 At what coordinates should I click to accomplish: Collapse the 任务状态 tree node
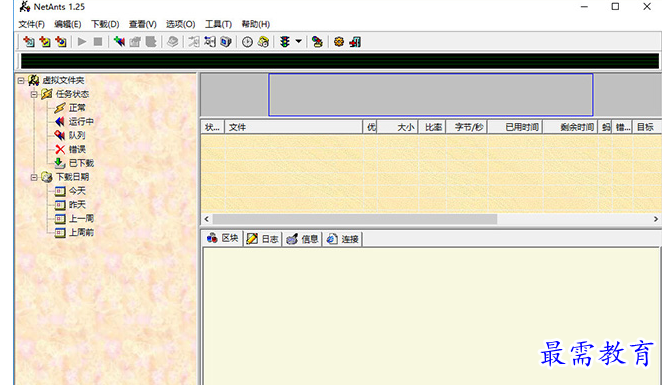[x=34, y=94]
